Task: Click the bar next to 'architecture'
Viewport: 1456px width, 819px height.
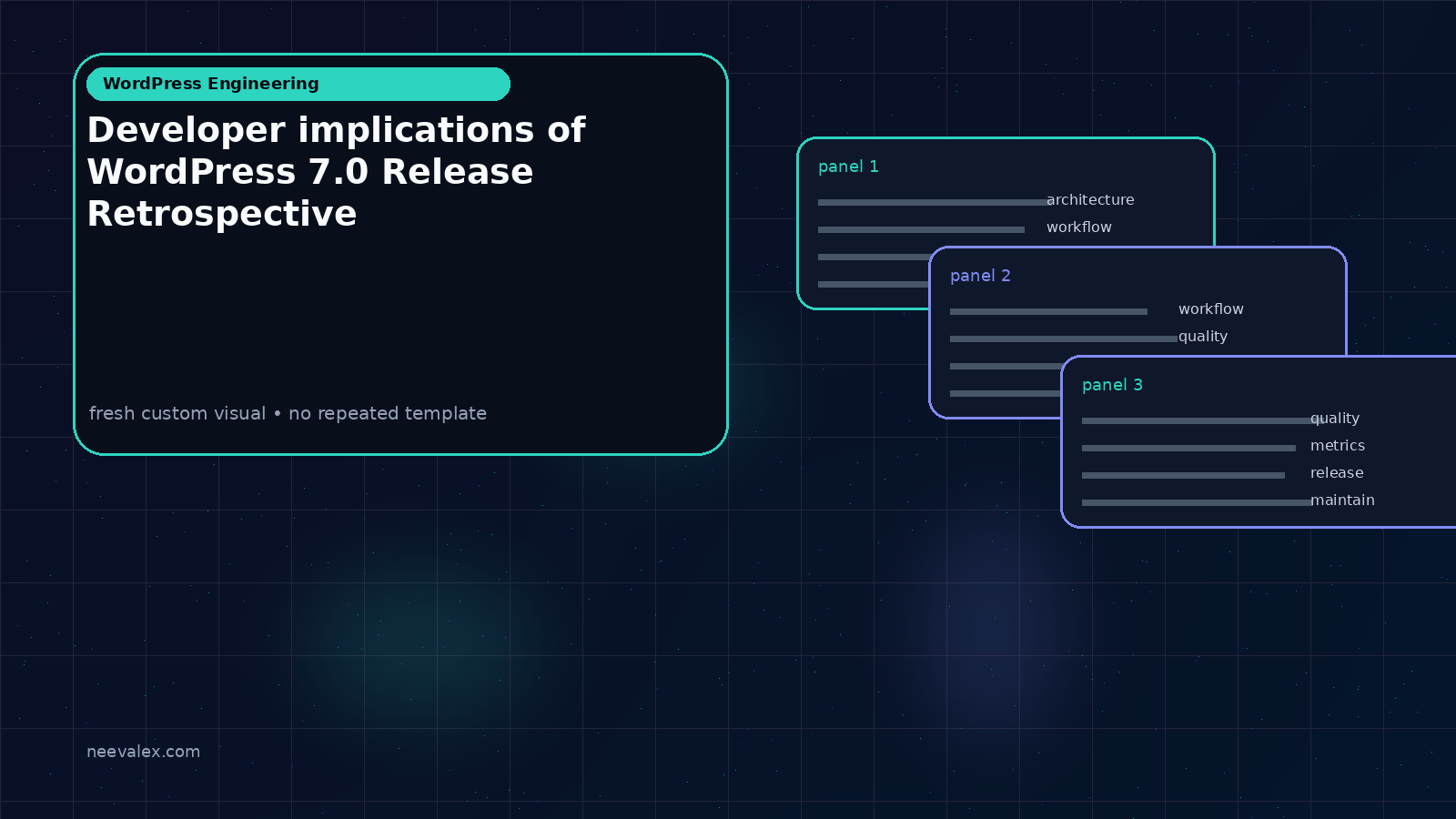Action: click(x=935, y=202)
